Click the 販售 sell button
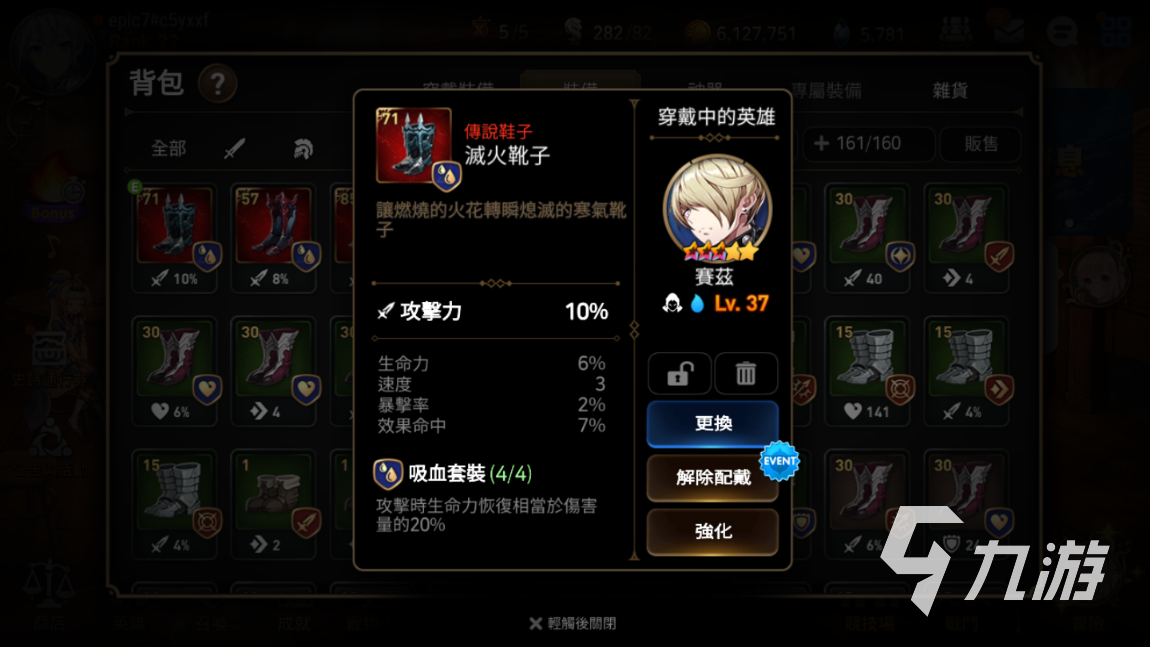This screenshot has height=647, width=1150. point(981,144)
